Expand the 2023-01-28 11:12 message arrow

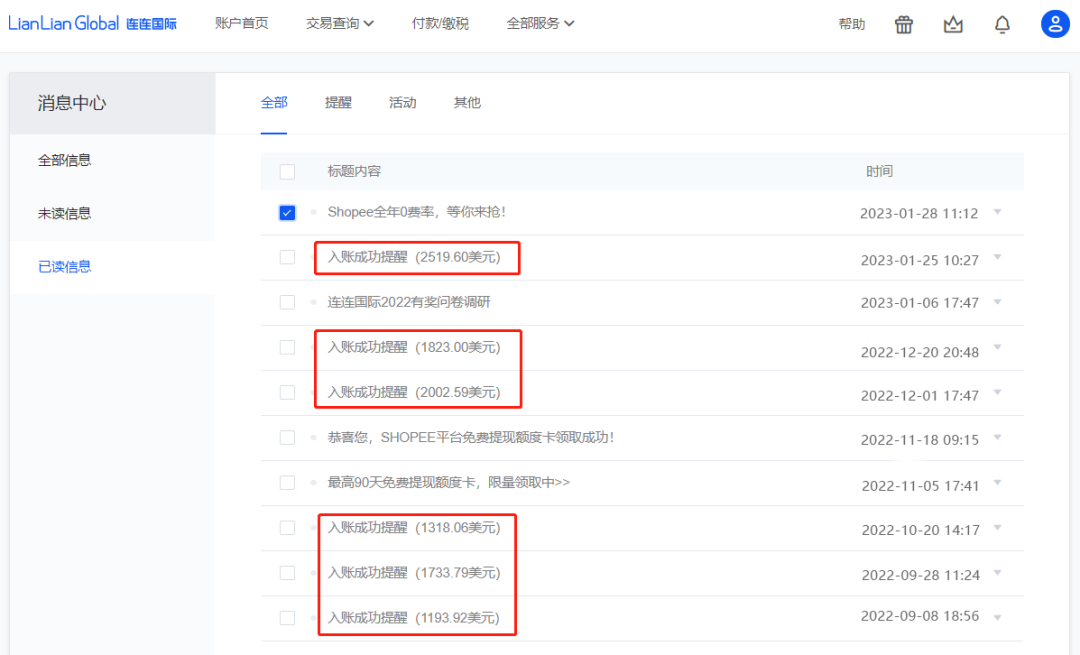click(x=997, y=212)
